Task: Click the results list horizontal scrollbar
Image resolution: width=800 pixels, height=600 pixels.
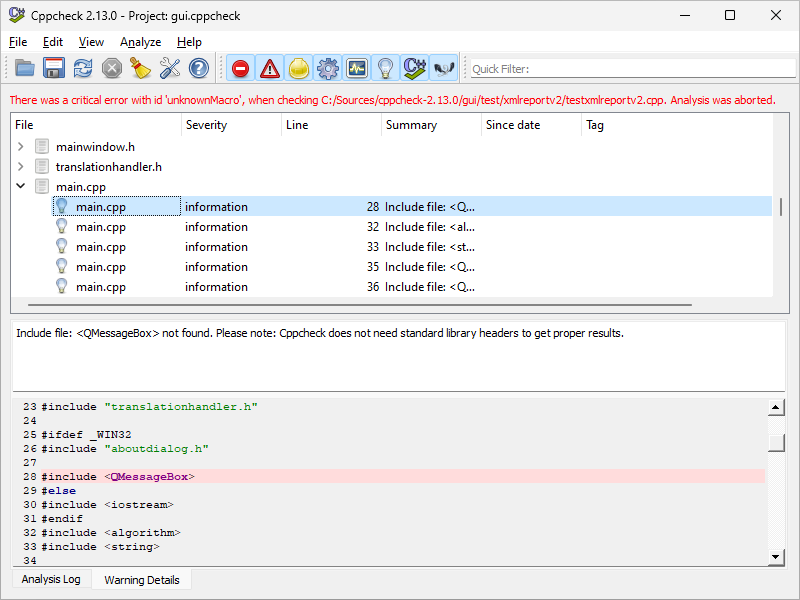Action: [360, 303]
